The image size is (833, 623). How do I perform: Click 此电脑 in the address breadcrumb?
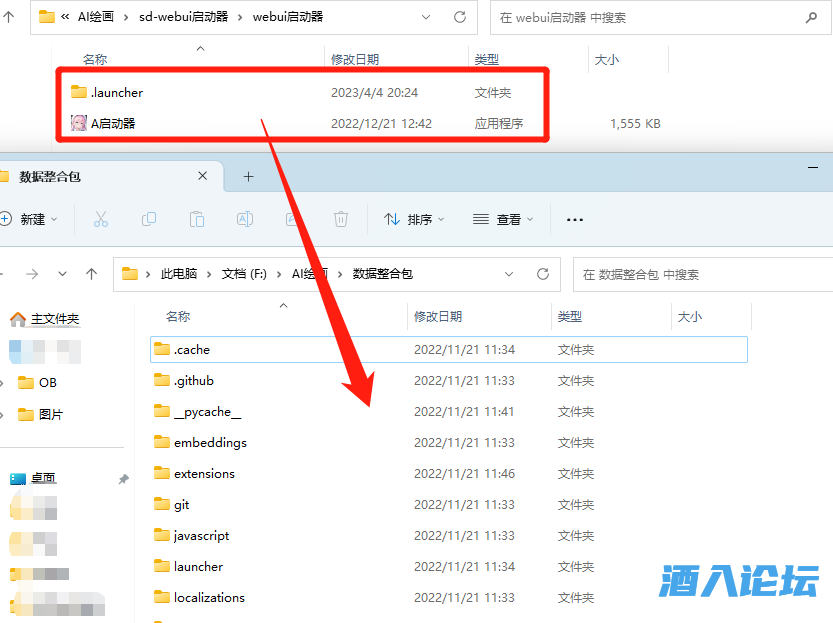coord(178,273)
